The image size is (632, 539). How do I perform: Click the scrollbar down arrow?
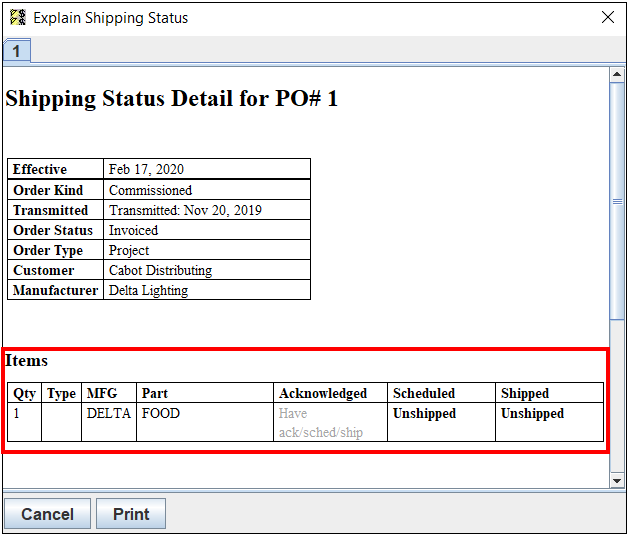coord(617,481)
